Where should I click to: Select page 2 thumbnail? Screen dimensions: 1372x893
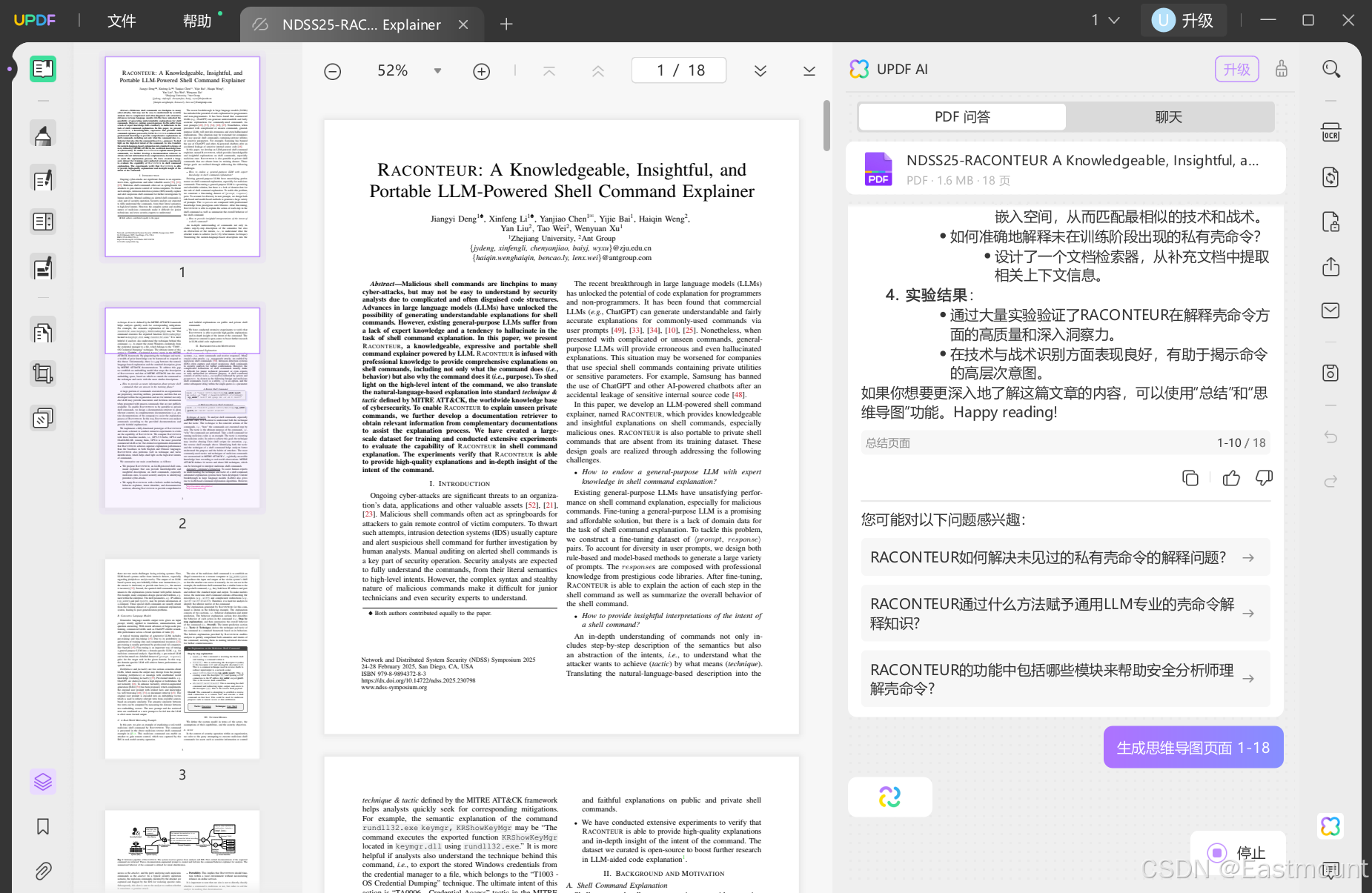coord(182,408)
